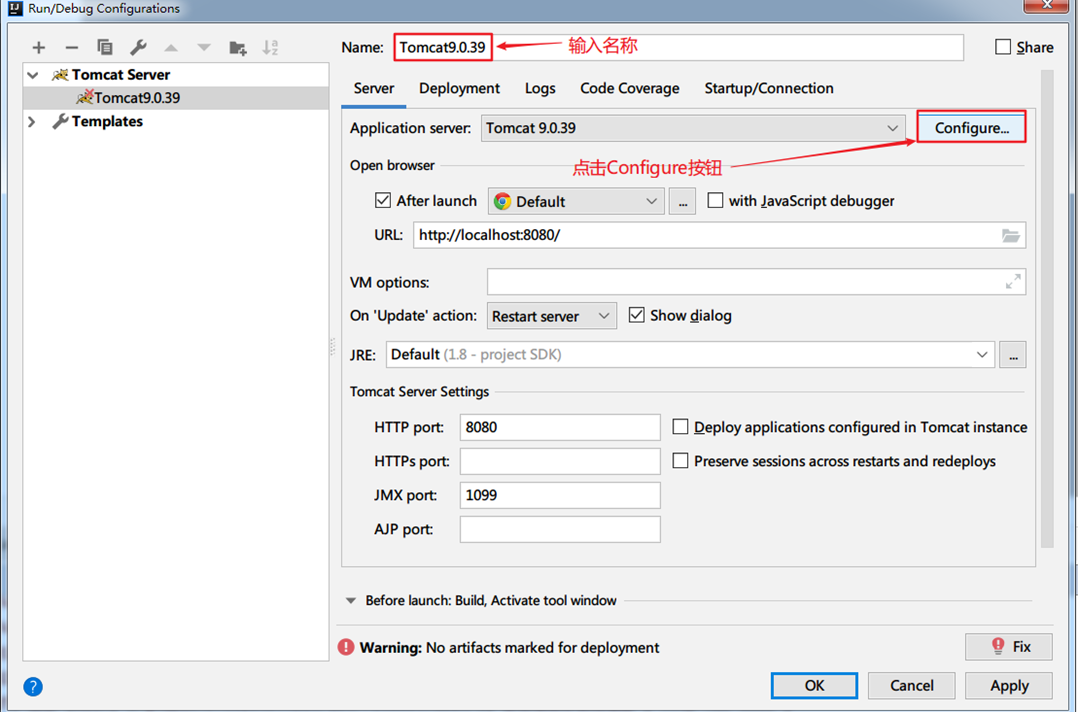Viewport: 1078px width, 712px height.
Task: Move configuration up arrow icon
Action: pos(170,47)
